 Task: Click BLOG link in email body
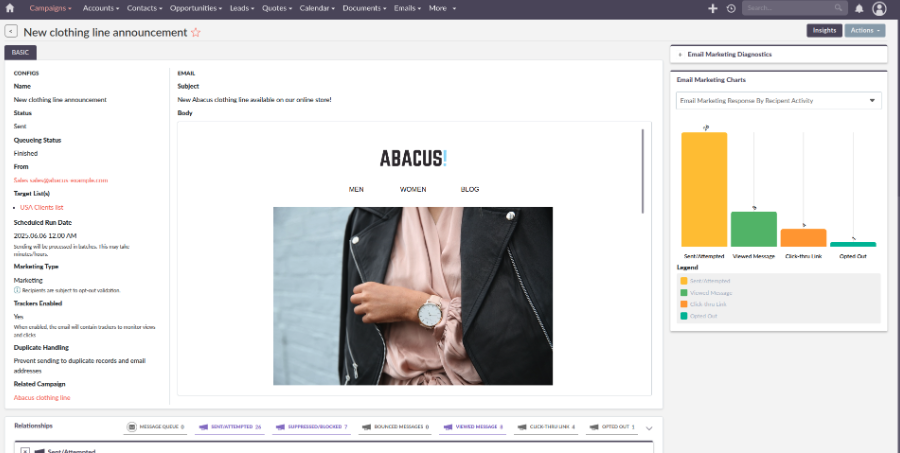470,189
